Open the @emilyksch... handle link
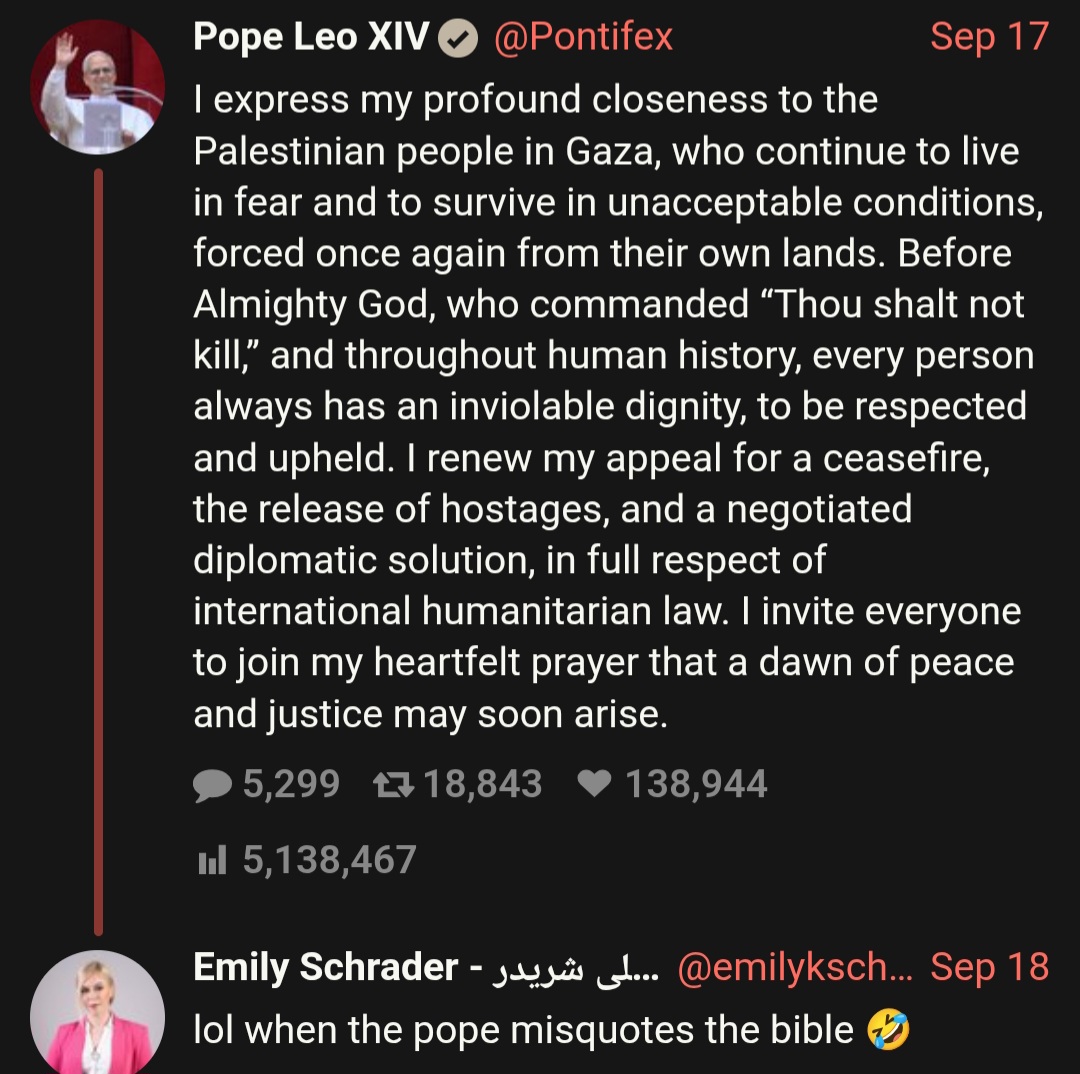1080x1074 pixels. (795, 967)
